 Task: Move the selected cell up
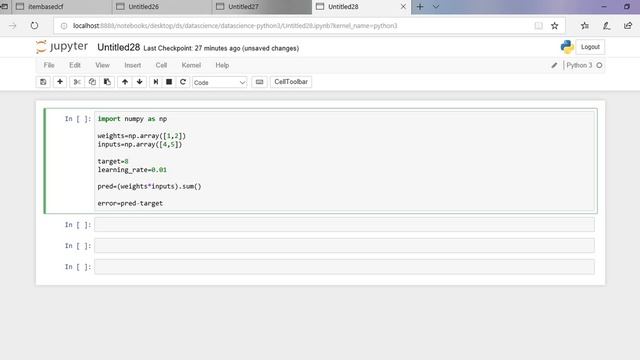(x=125, y=82)
